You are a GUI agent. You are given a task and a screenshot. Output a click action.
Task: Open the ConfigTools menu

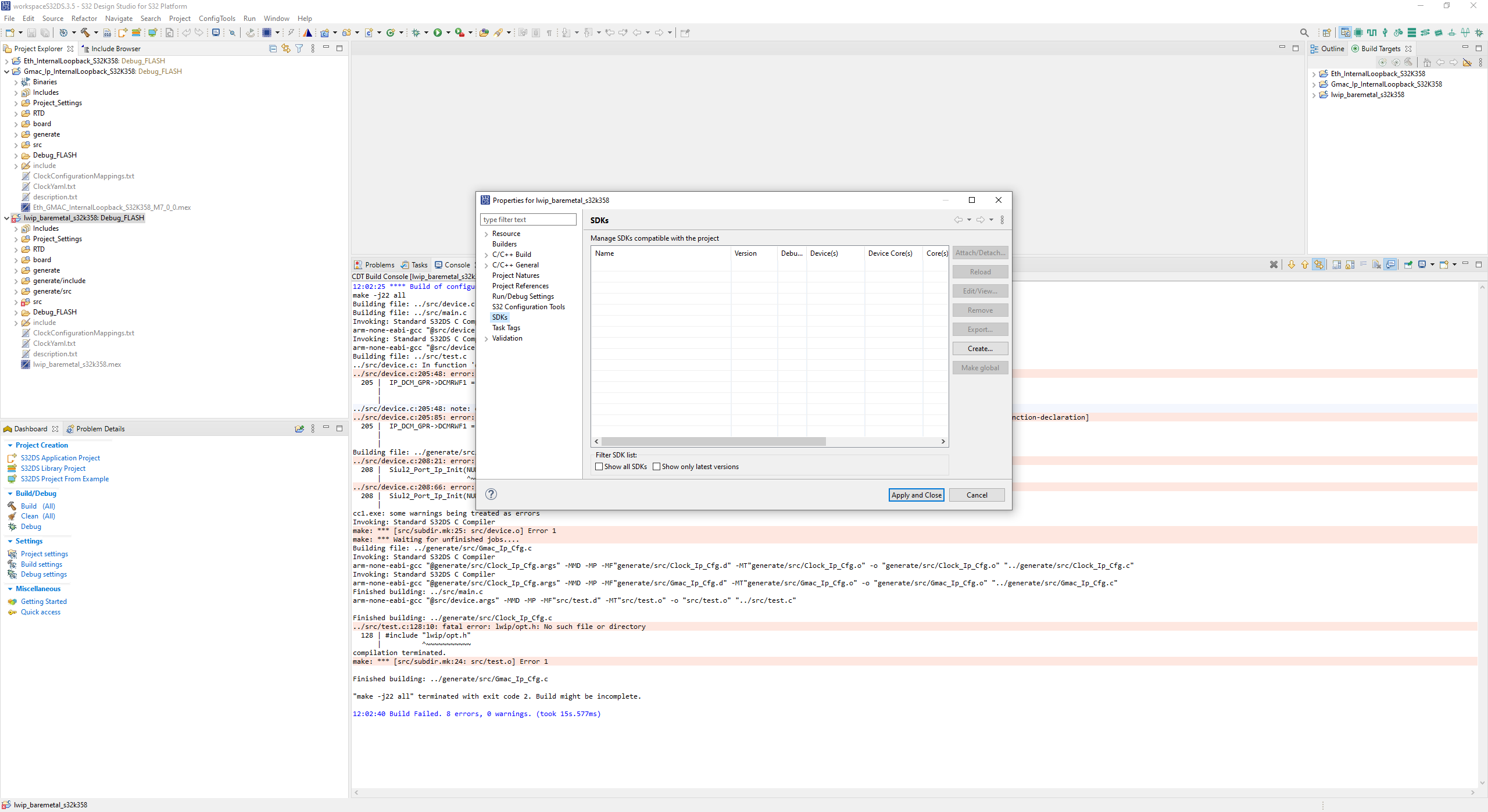217,19
